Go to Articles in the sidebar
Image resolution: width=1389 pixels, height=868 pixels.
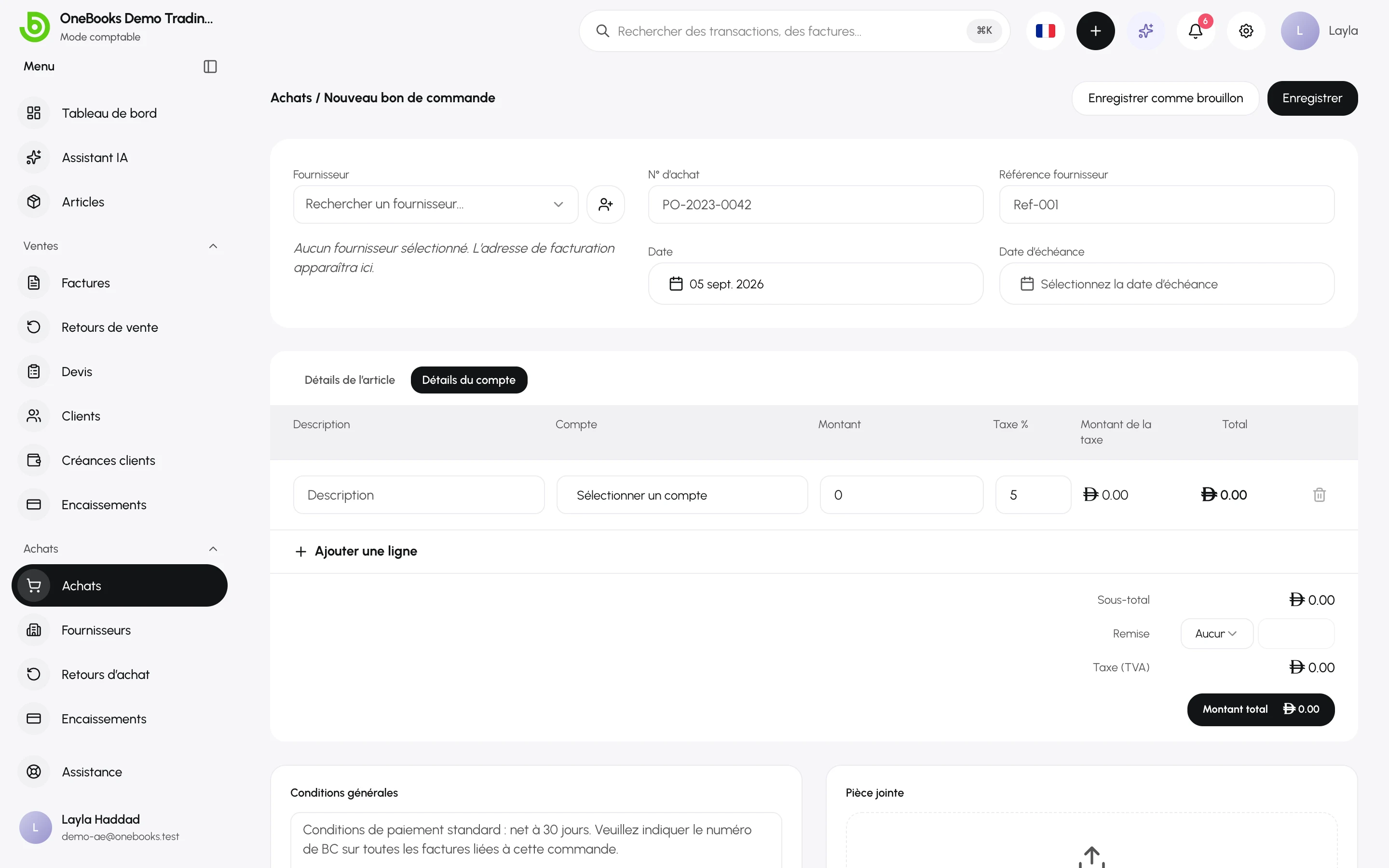coord(120,202)
